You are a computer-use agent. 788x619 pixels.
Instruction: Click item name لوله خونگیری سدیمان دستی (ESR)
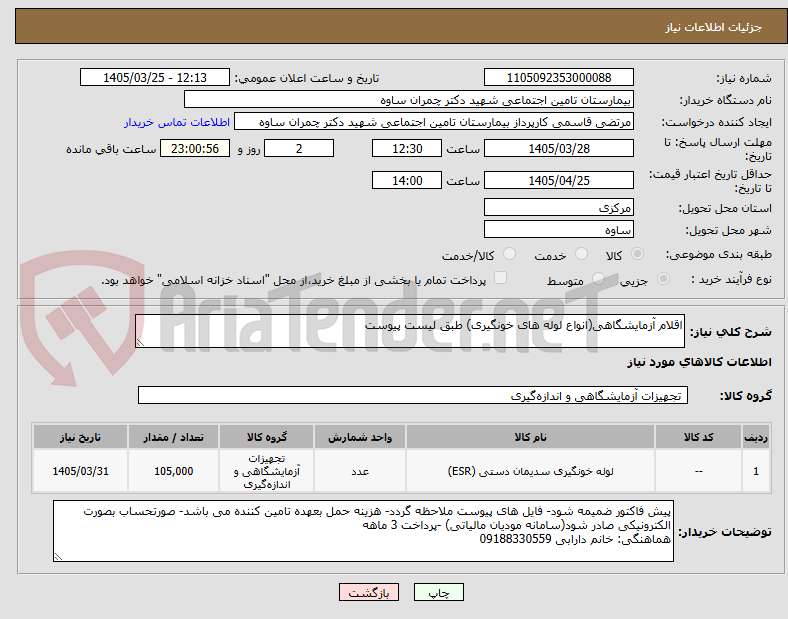pos(530,471)
